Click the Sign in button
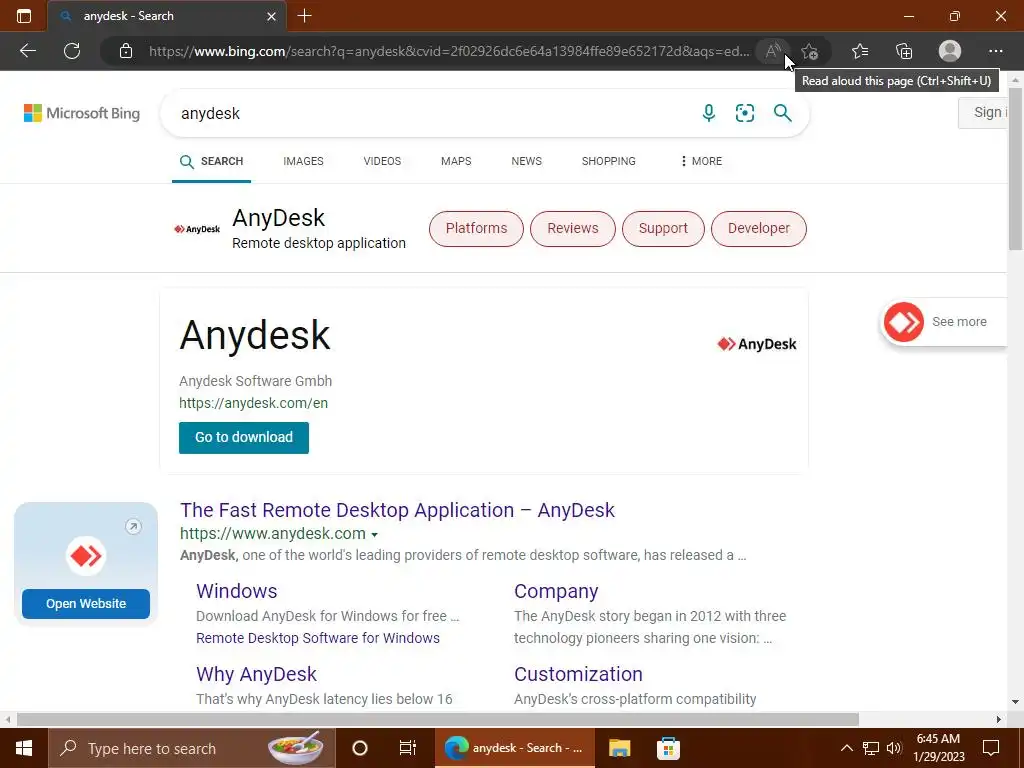The height and width of the screenshot is (768, 1024). [x=983, y=112]
